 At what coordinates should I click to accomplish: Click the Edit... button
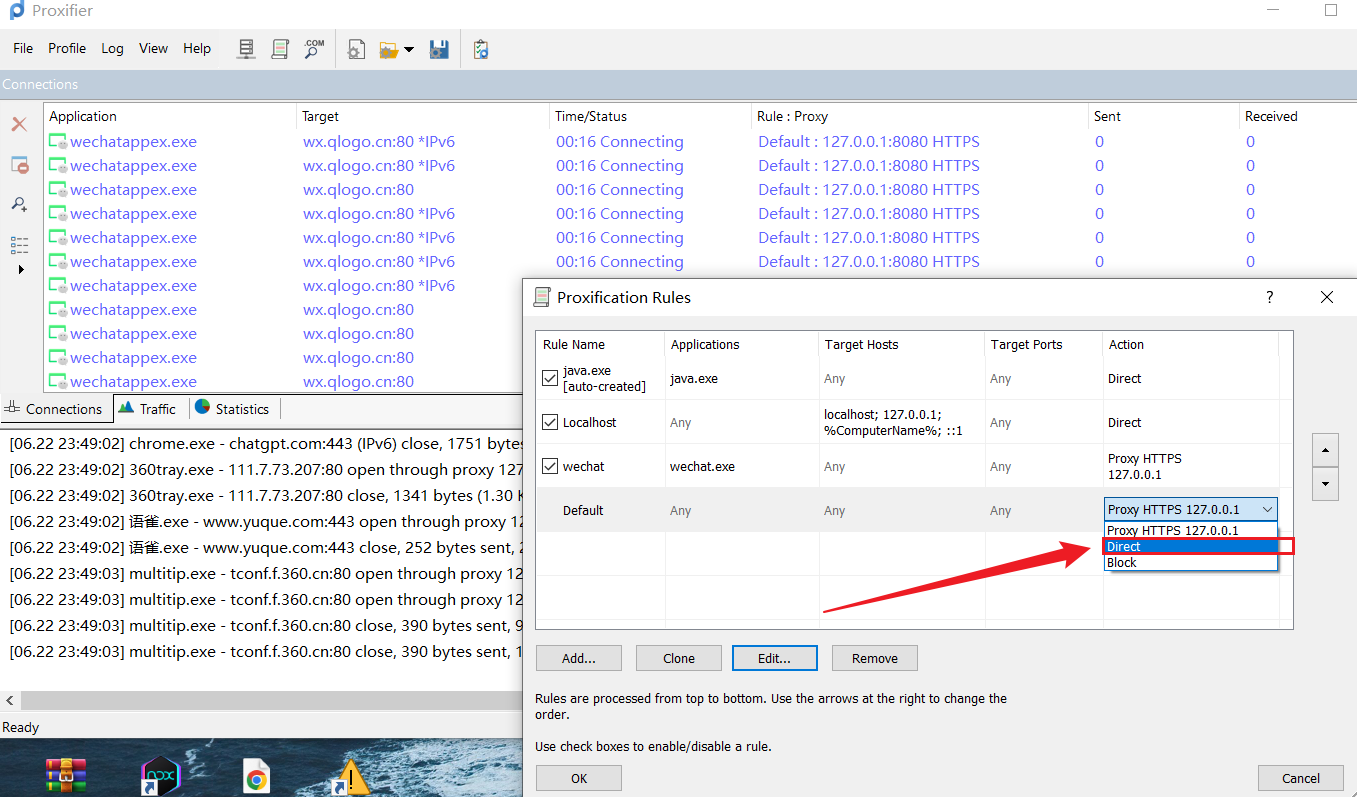coord(775,658)
